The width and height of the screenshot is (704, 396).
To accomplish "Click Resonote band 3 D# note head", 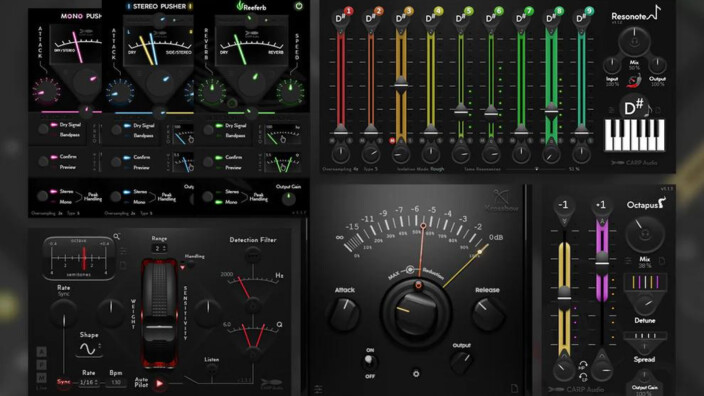I will pos(400,18).
